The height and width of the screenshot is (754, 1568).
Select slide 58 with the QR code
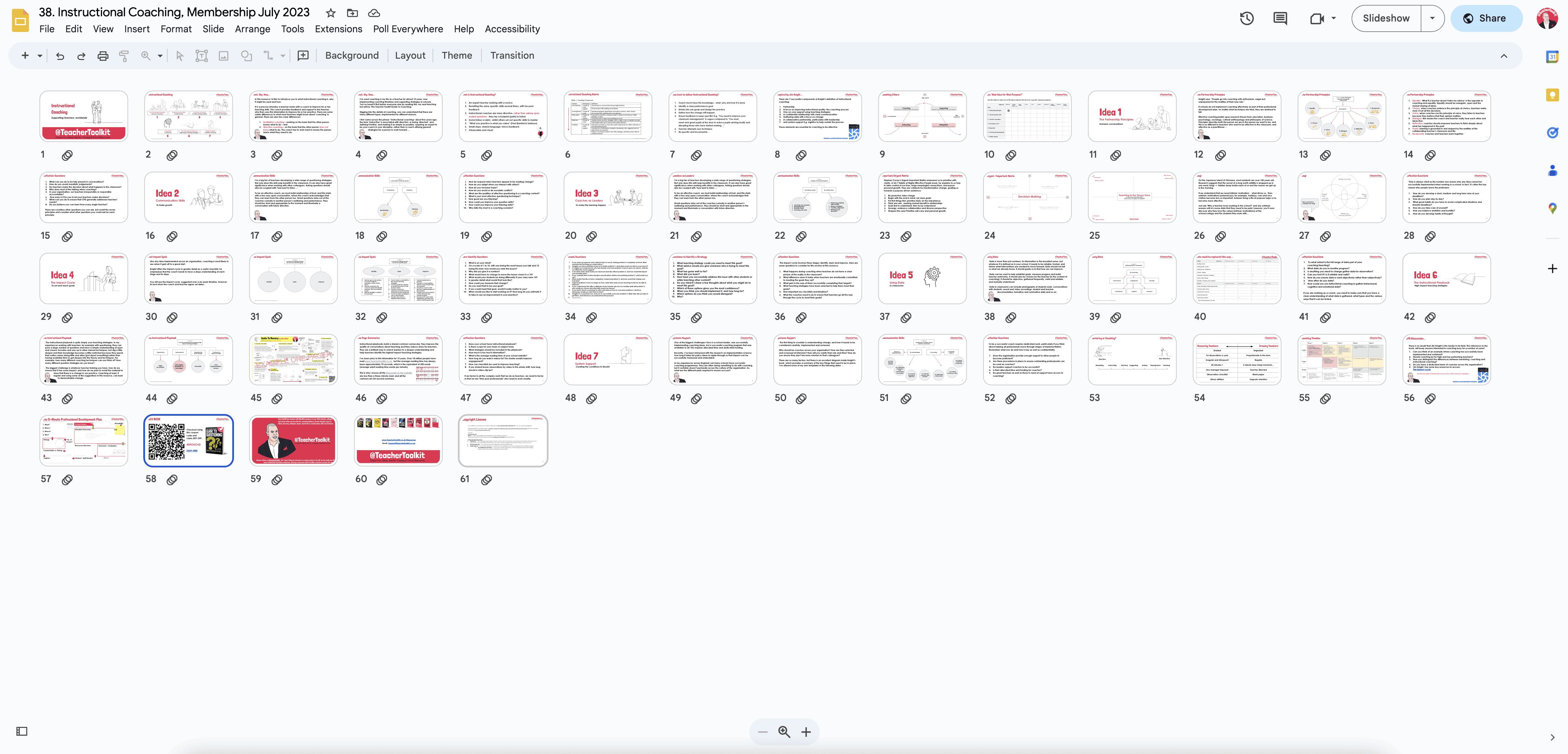(x=189, y=440)
